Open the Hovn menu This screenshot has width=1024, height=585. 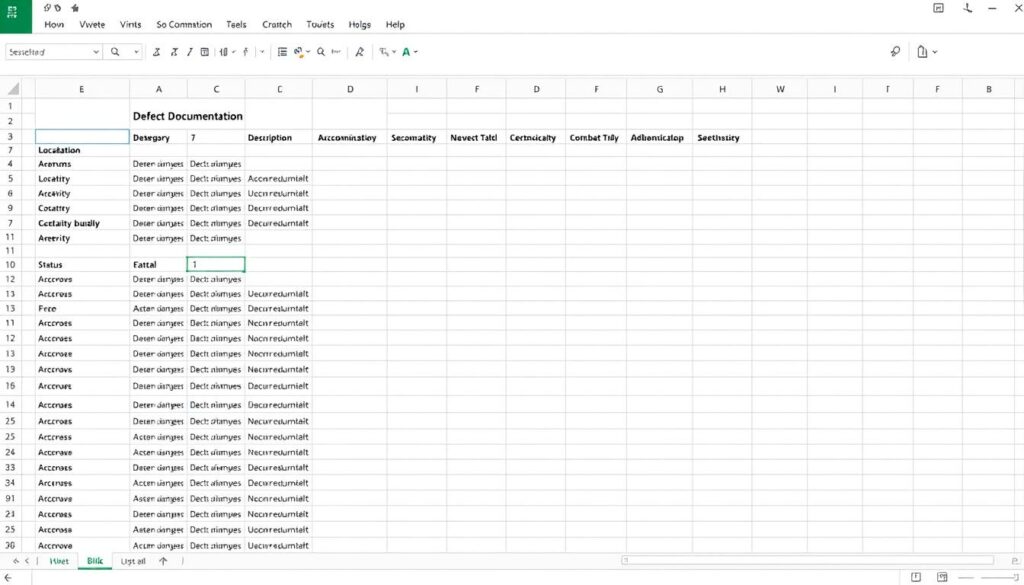tap(54, 24)
